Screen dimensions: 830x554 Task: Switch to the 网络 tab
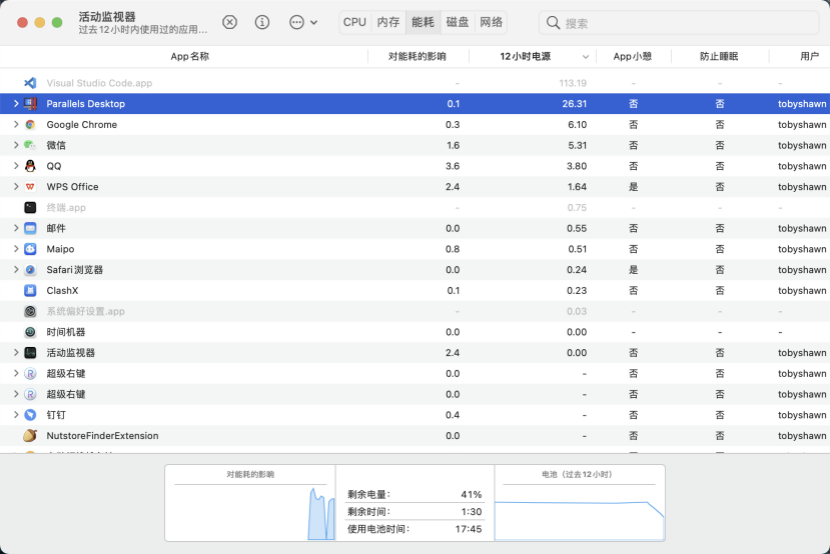[x=491, y=22]
